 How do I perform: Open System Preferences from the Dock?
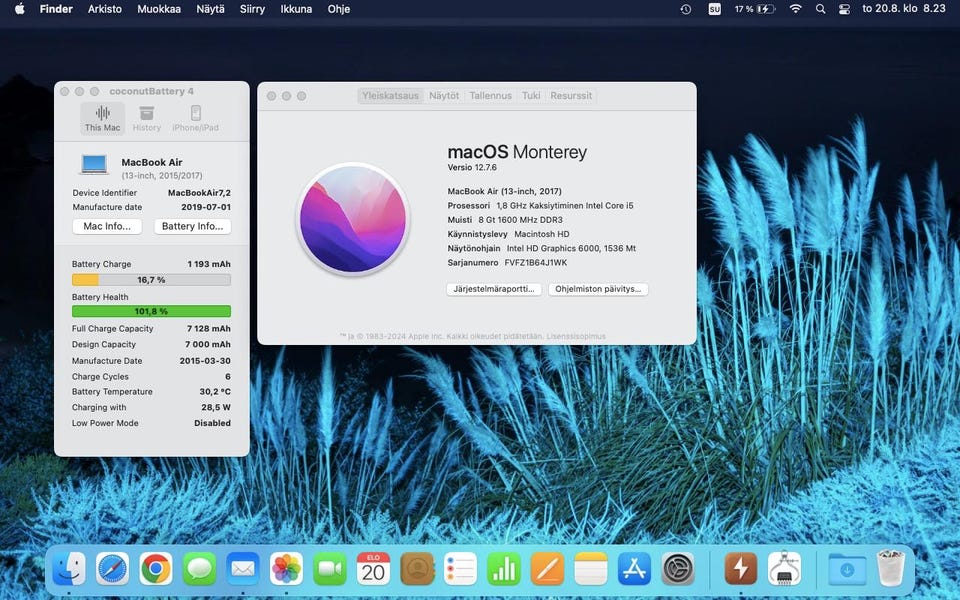(x=678, y=569)
